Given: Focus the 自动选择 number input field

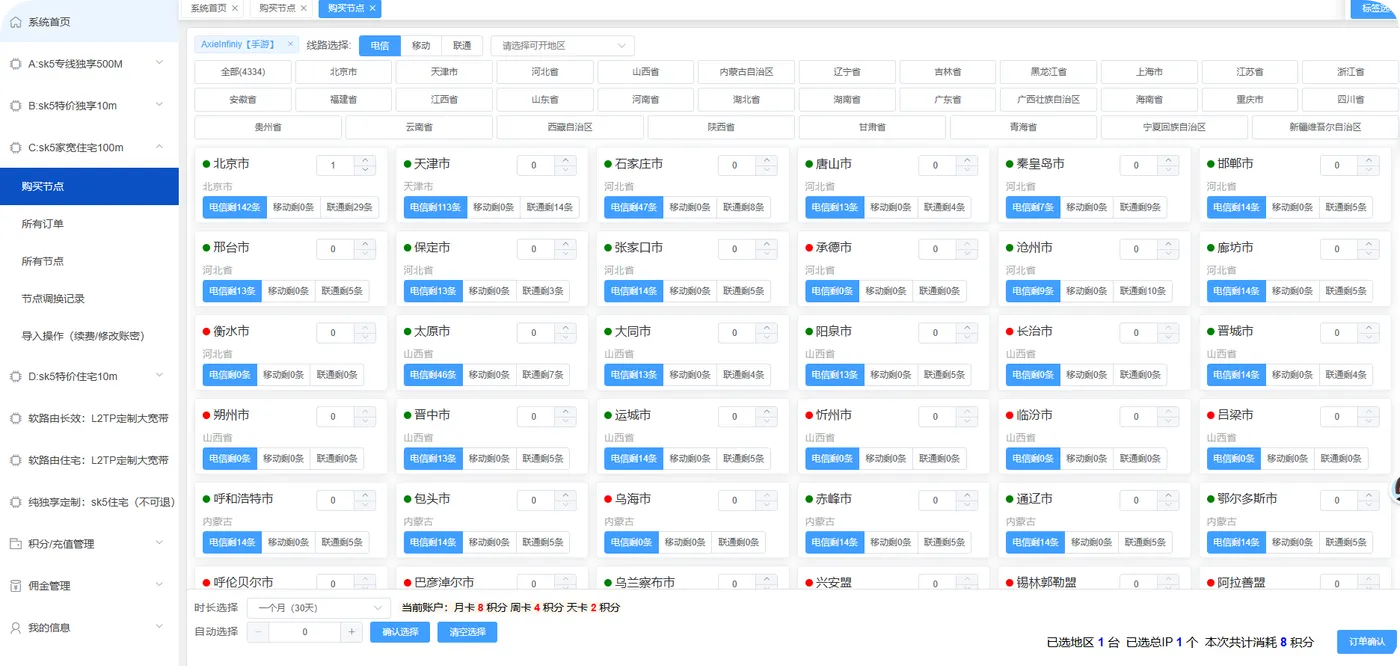Looking at the screenshot, I should 305,632.
